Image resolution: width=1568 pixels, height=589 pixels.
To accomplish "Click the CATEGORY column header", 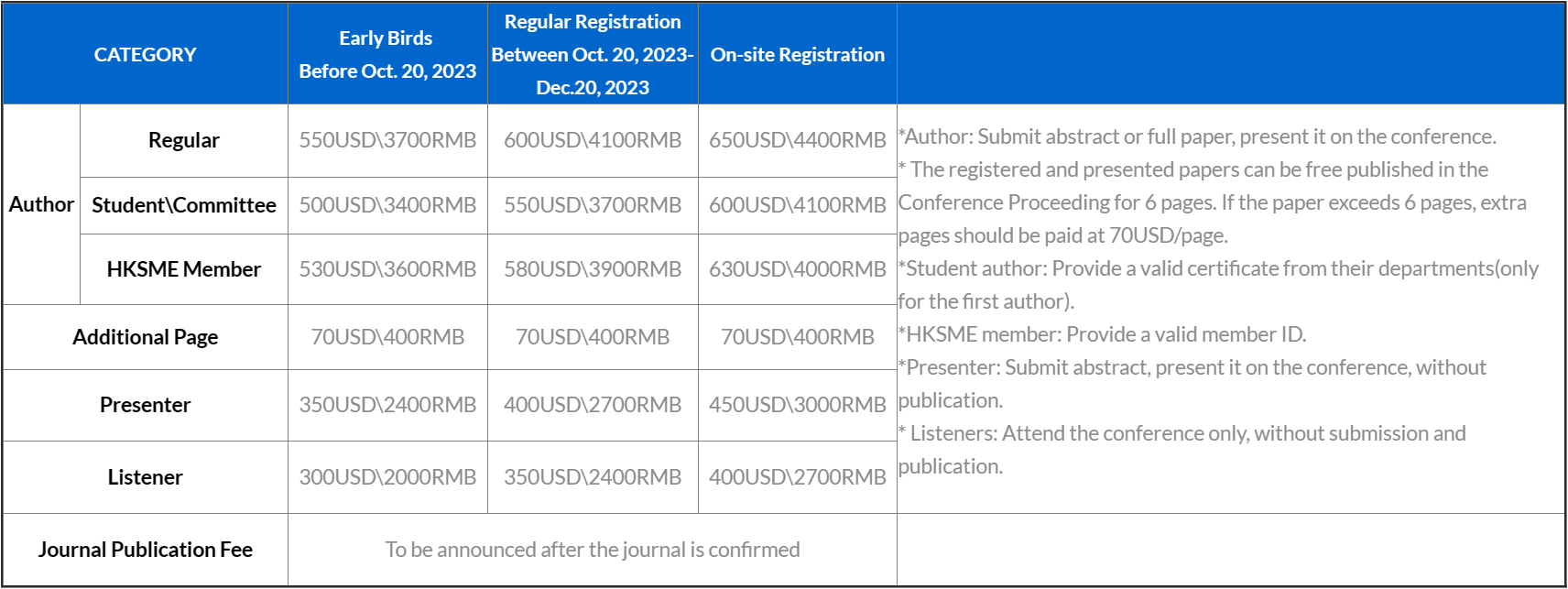I will [145, 55].
